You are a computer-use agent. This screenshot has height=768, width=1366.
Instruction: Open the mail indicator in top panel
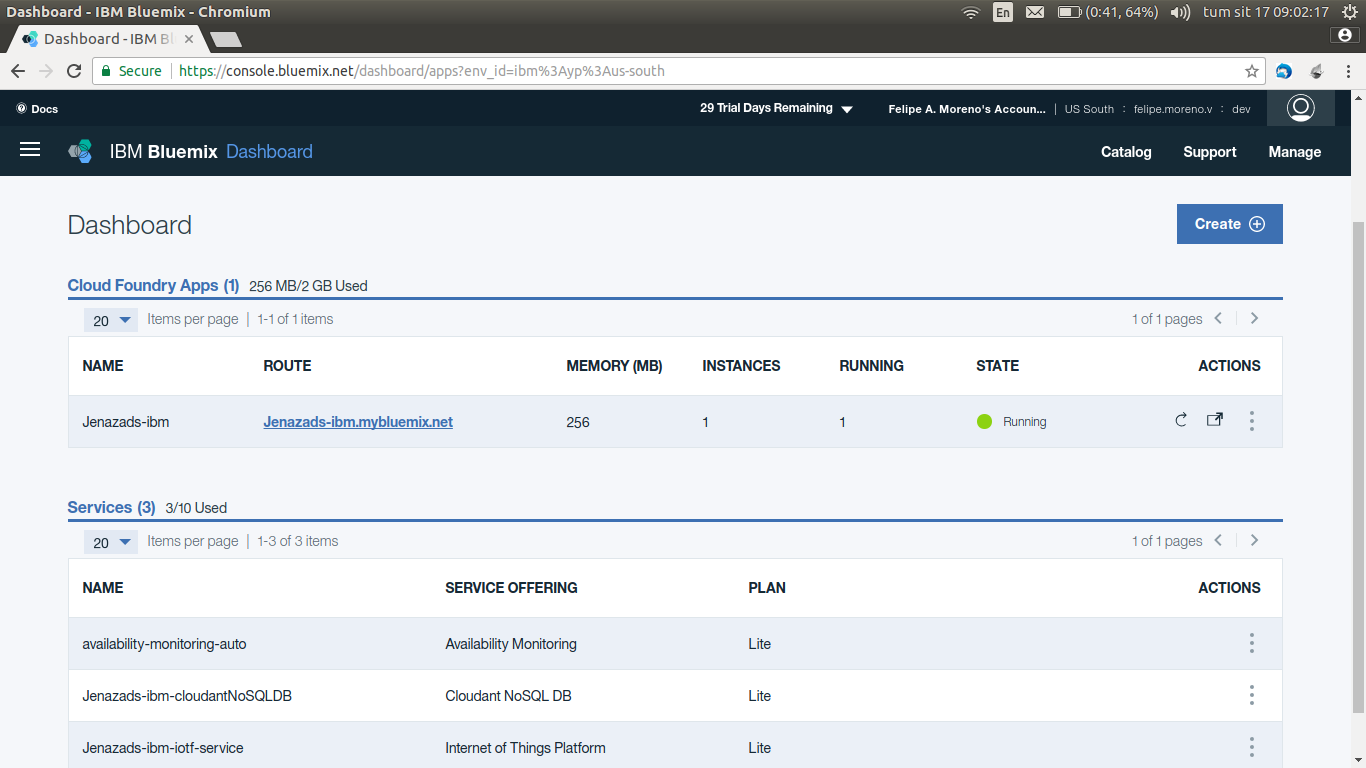click(x=1035, y=12)
